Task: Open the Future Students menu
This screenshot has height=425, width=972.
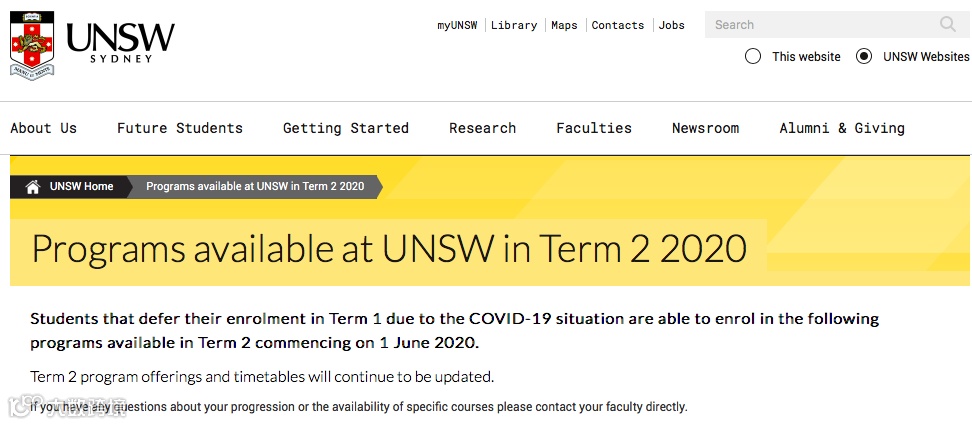Action: tap(180, 128)
